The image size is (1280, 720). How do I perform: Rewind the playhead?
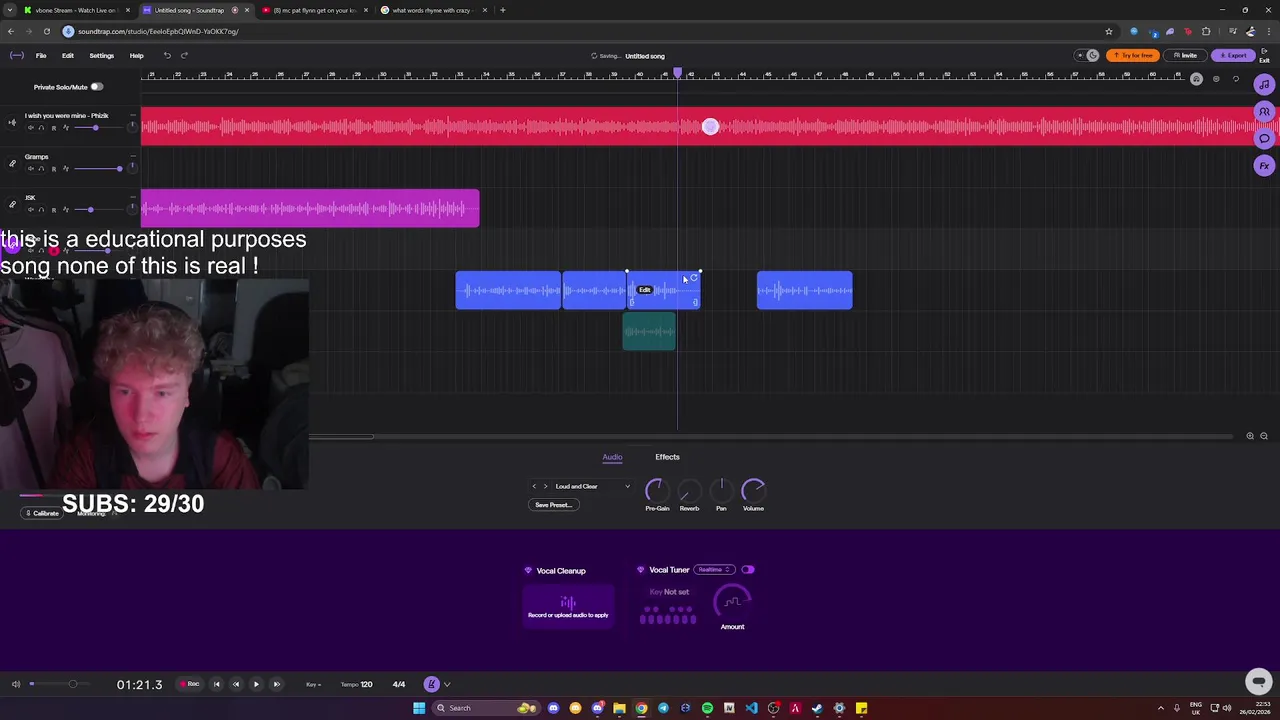236,684
